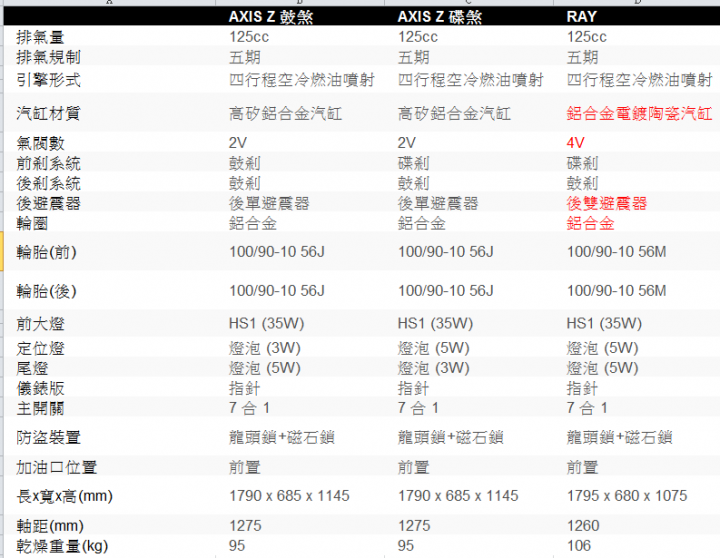Image resolution: width=720 pixels, height=558 pixels.
Task: Select the header cell 'AXIS Z 碟煞'
Action: click(439, 17)
